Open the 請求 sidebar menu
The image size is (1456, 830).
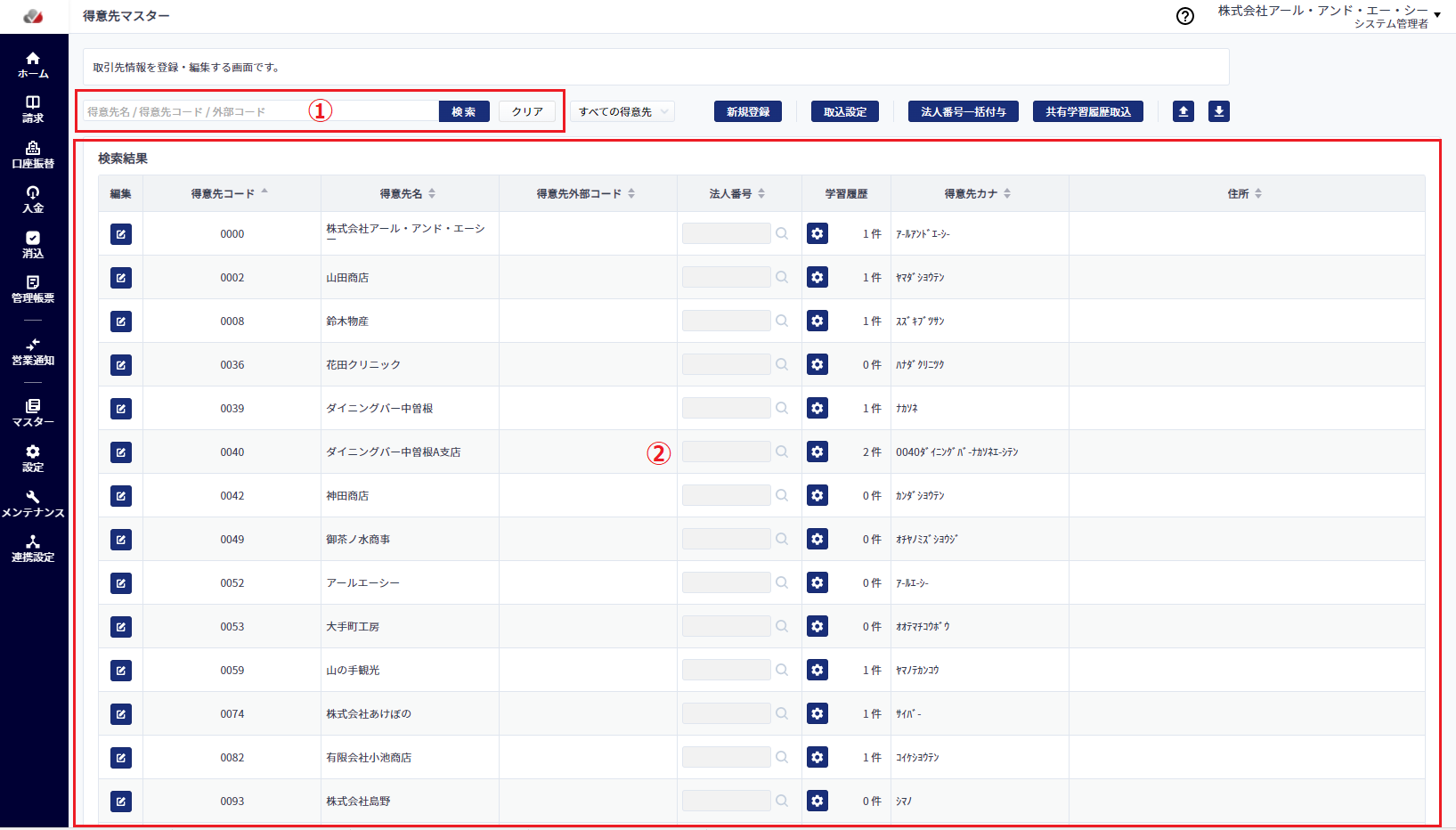(33, 110)
